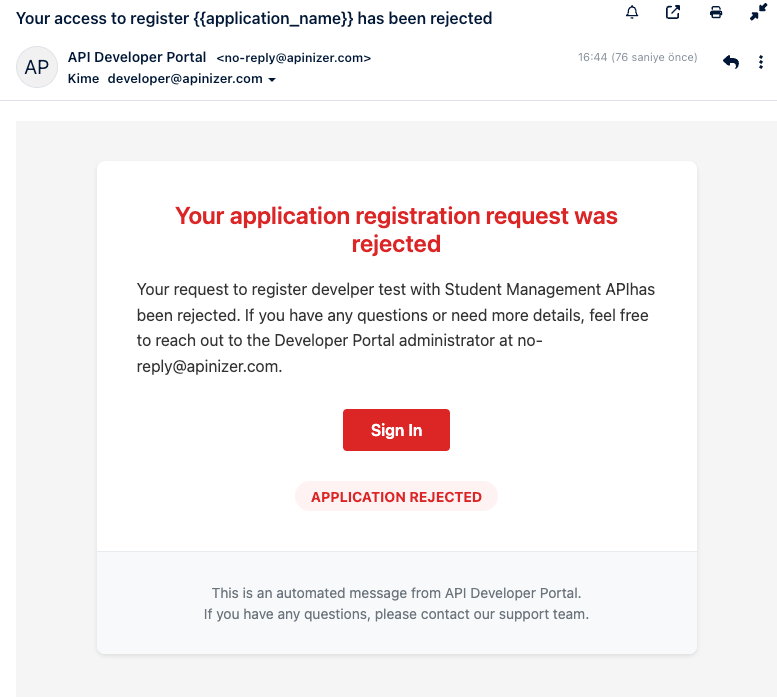Click the email subject line
777x697 pixels.
(x=254, y=18)
